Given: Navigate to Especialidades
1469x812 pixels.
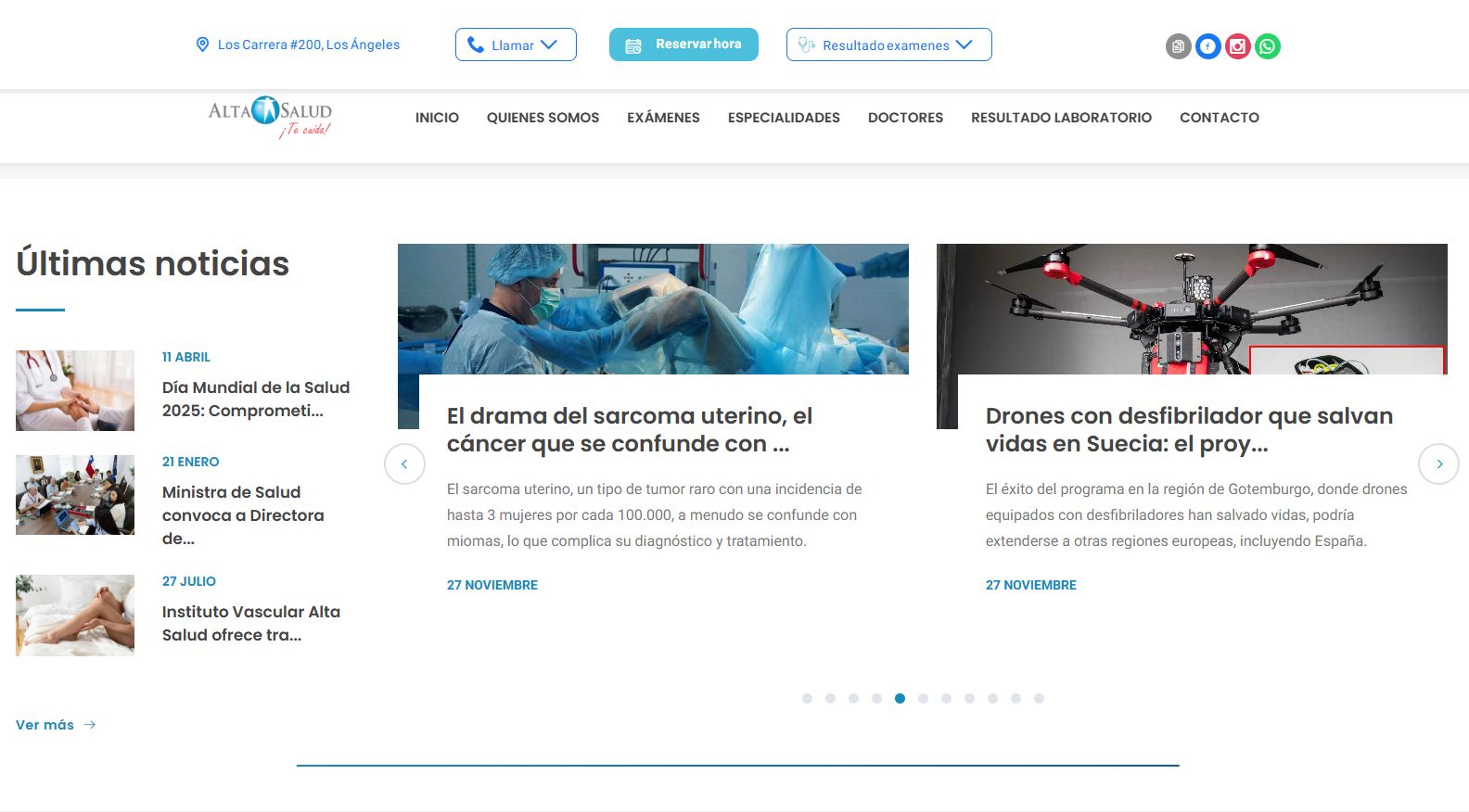Looking at the screenshot, I should (784, 118).
